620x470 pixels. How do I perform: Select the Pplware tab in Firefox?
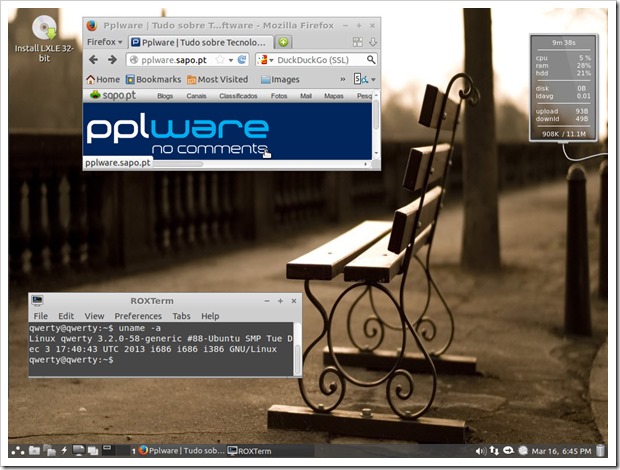point(201,42)
